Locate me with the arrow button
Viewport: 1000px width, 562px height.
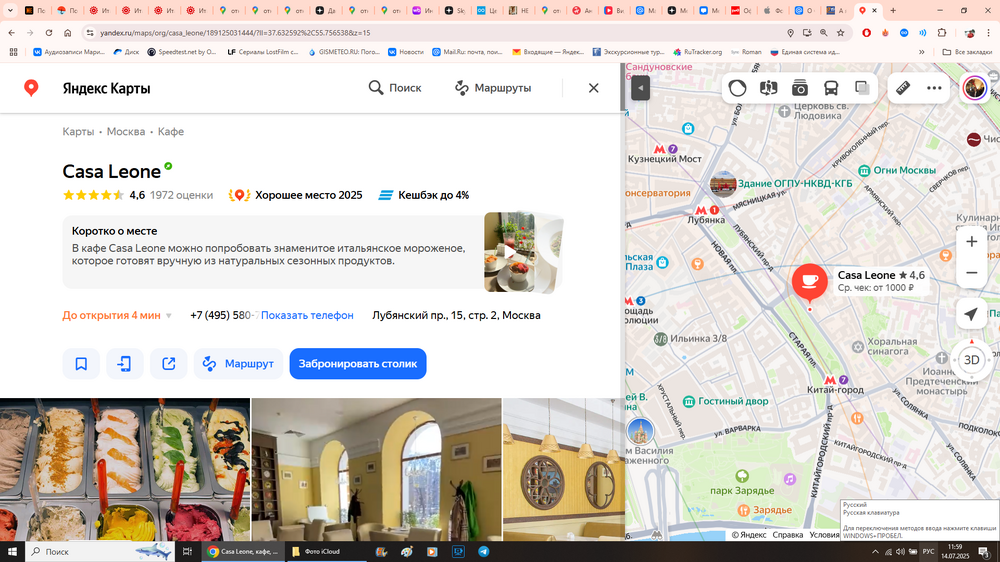971,314
